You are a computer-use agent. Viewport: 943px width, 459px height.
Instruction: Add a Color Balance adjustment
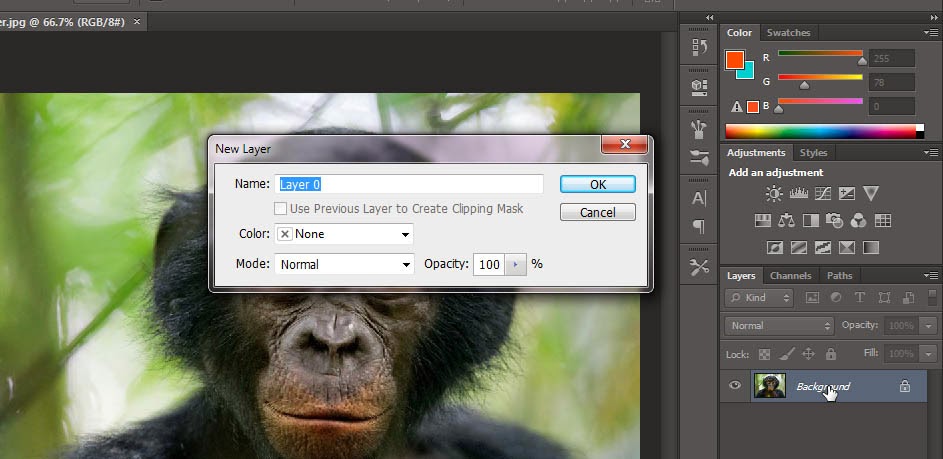click(x=787, y=221)
